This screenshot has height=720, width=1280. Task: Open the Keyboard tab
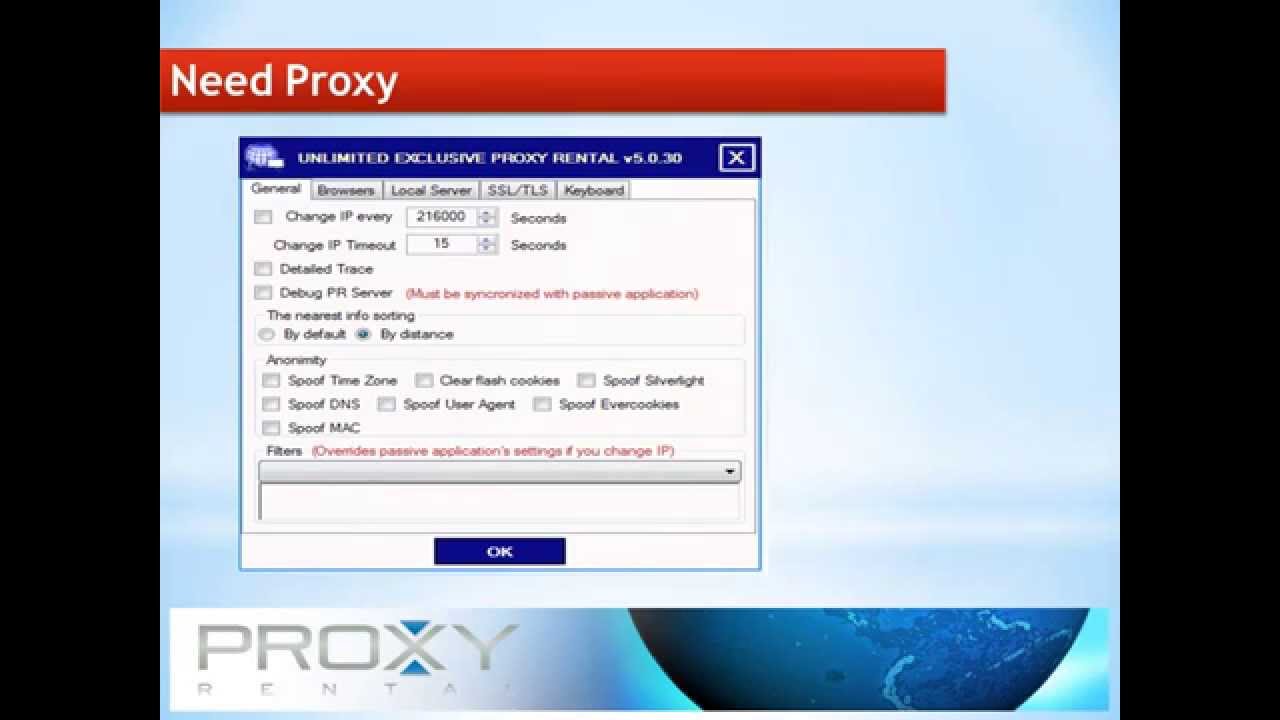click(x=593, y=190)
